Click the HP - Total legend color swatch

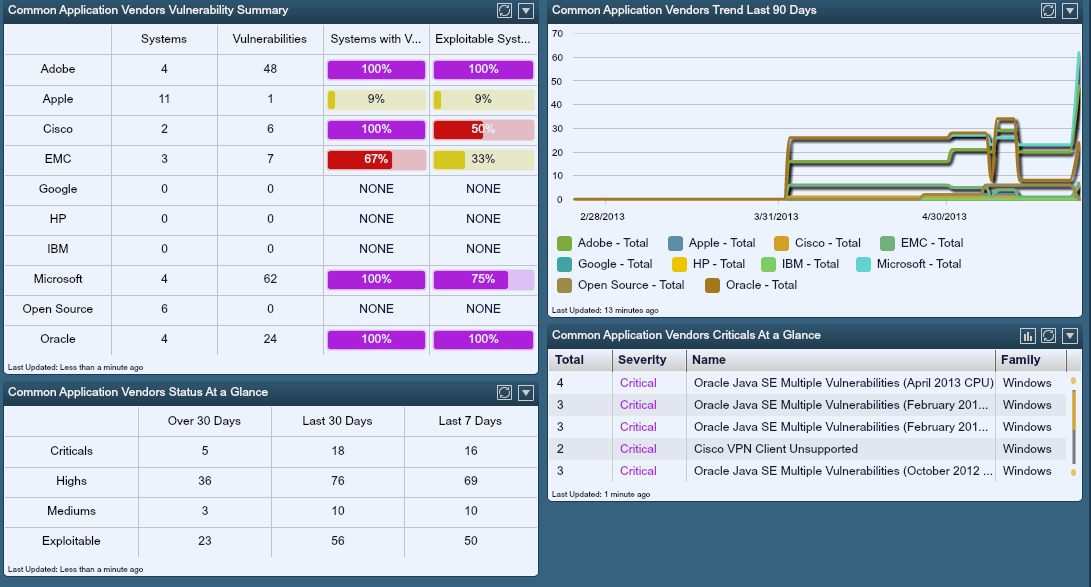pos(679,264)
